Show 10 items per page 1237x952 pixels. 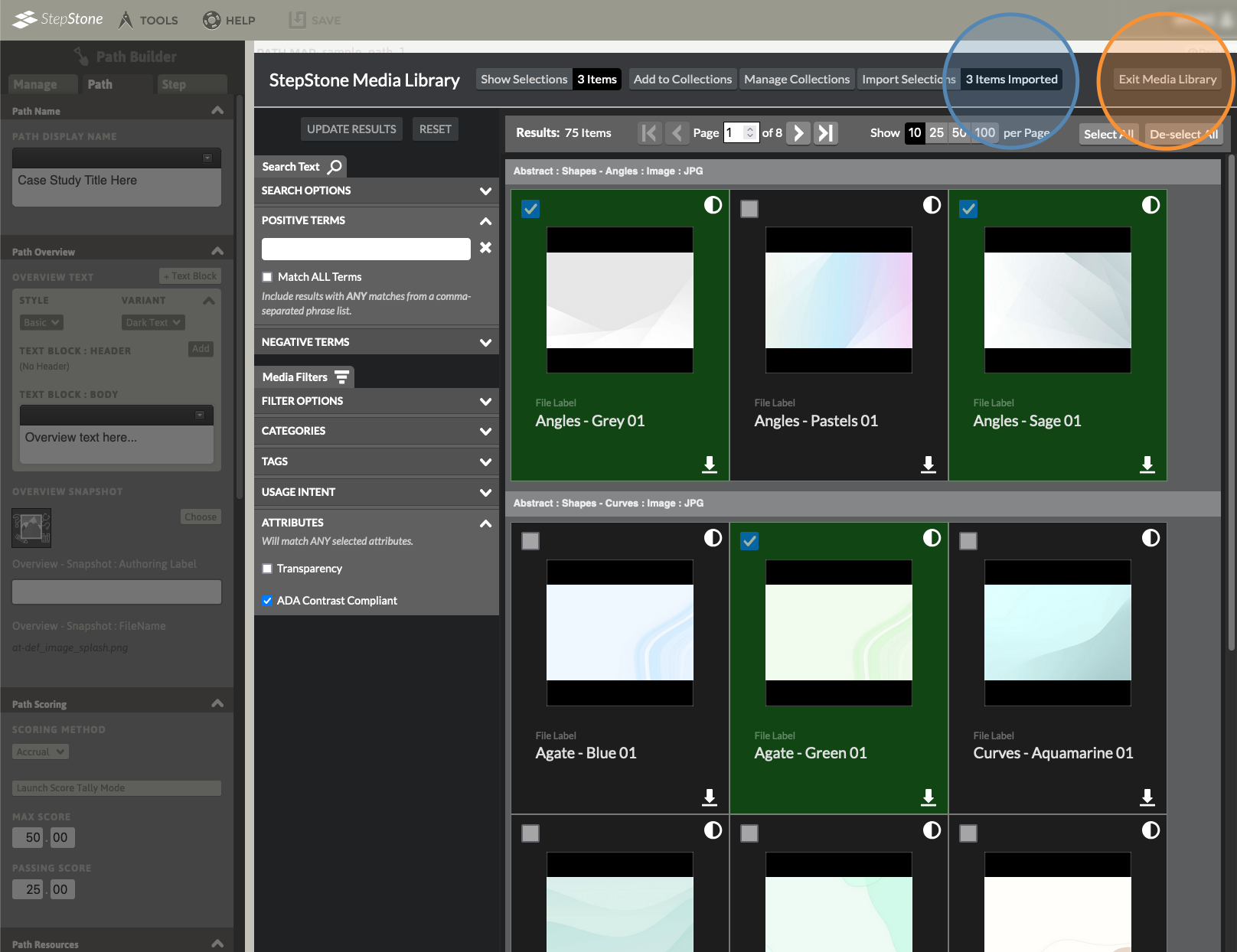915,133
